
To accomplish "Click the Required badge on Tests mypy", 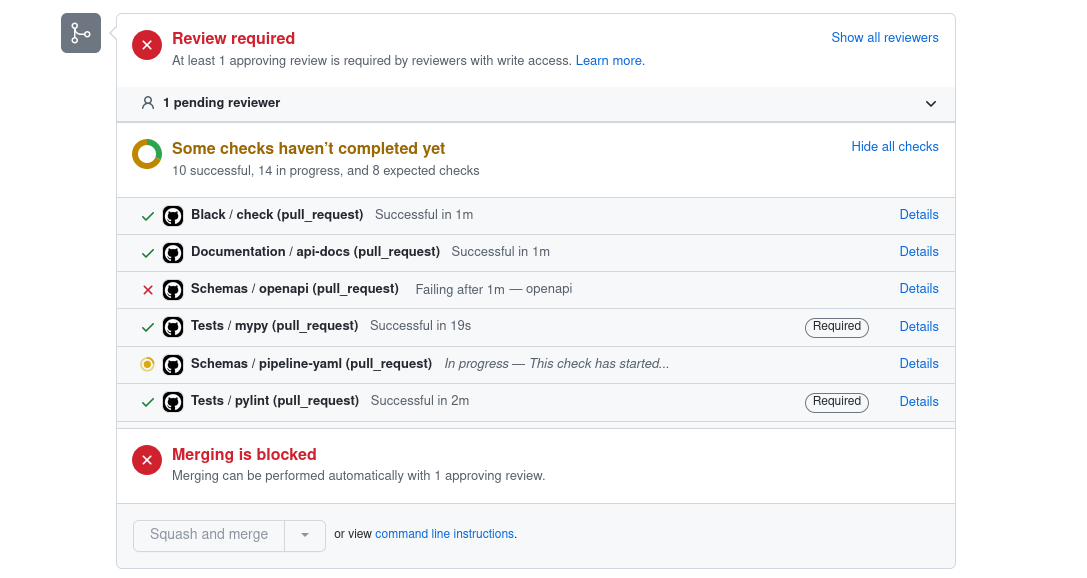I will click(836, 326).
